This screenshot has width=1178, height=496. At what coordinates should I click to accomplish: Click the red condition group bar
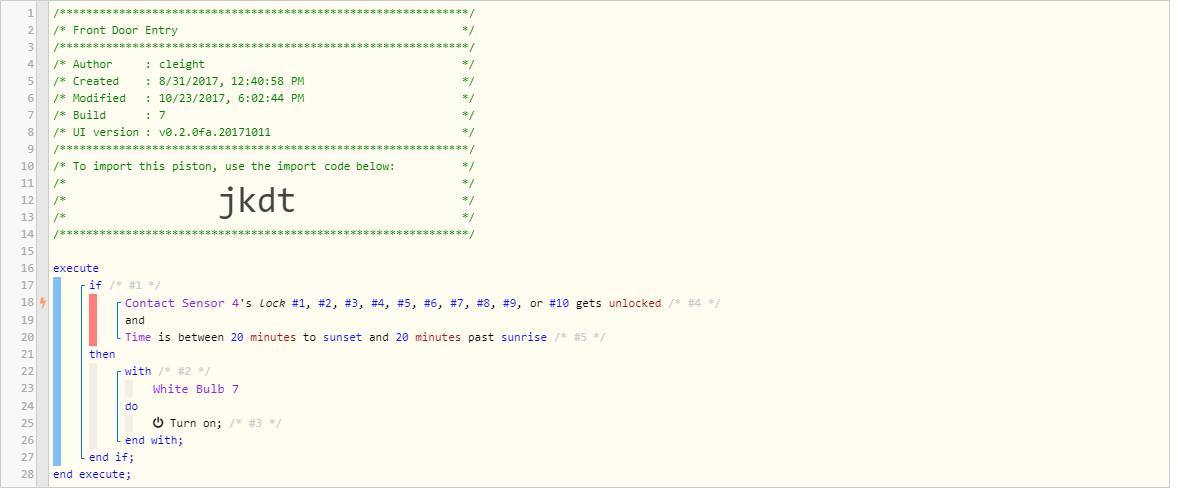93,320
